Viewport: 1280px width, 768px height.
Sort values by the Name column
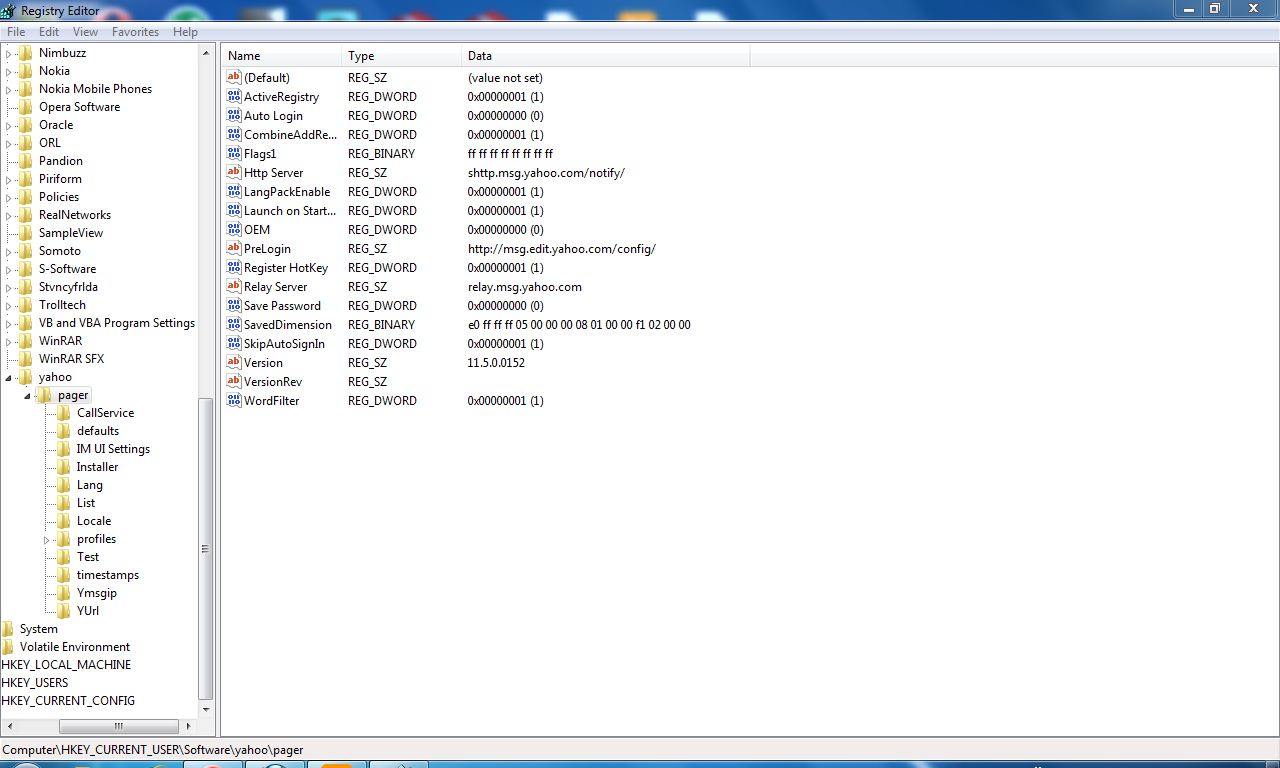click(283, 56)
